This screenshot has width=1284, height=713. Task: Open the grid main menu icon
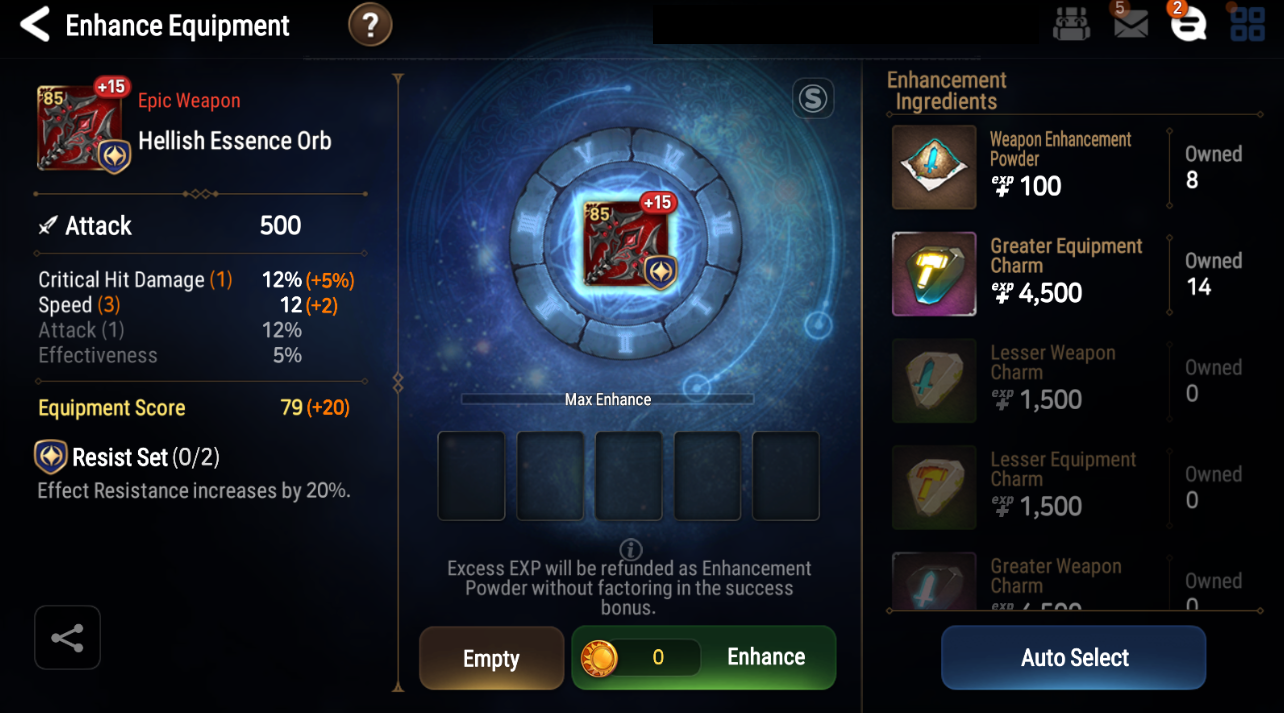1248,24
